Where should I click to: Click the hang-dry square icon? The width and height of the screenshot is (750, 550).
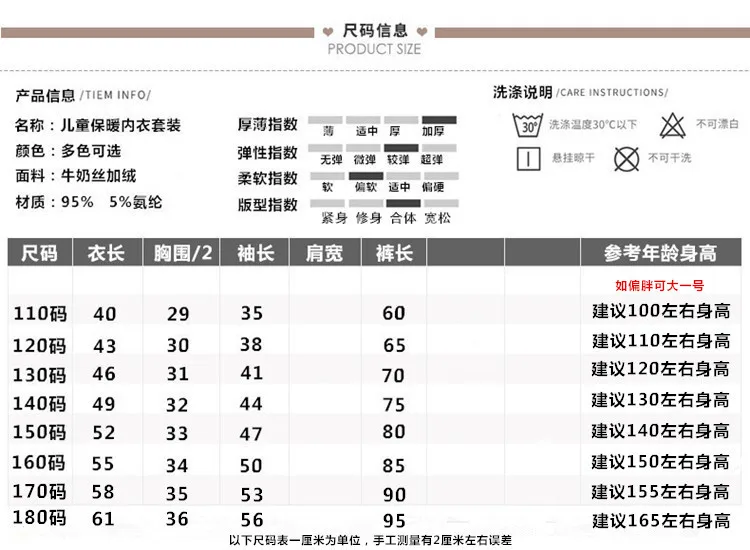click(x=528, y=158)
